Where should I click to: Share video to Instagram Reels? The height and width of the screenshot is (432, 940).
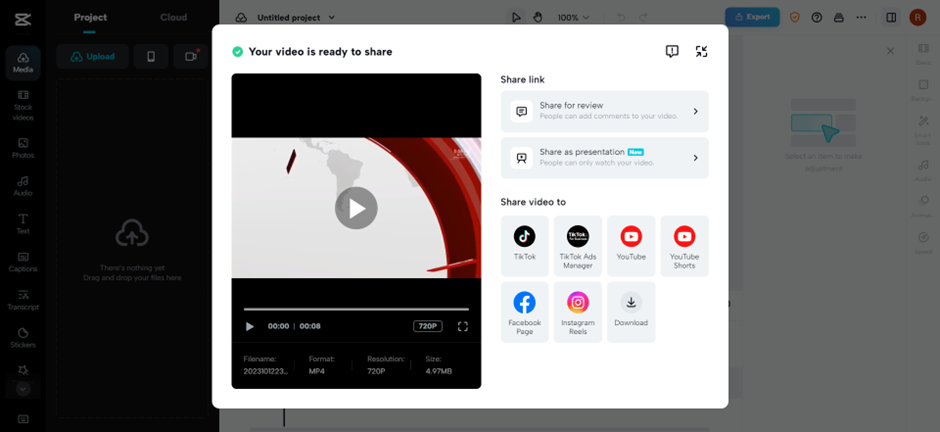click(x=577, y=312)
